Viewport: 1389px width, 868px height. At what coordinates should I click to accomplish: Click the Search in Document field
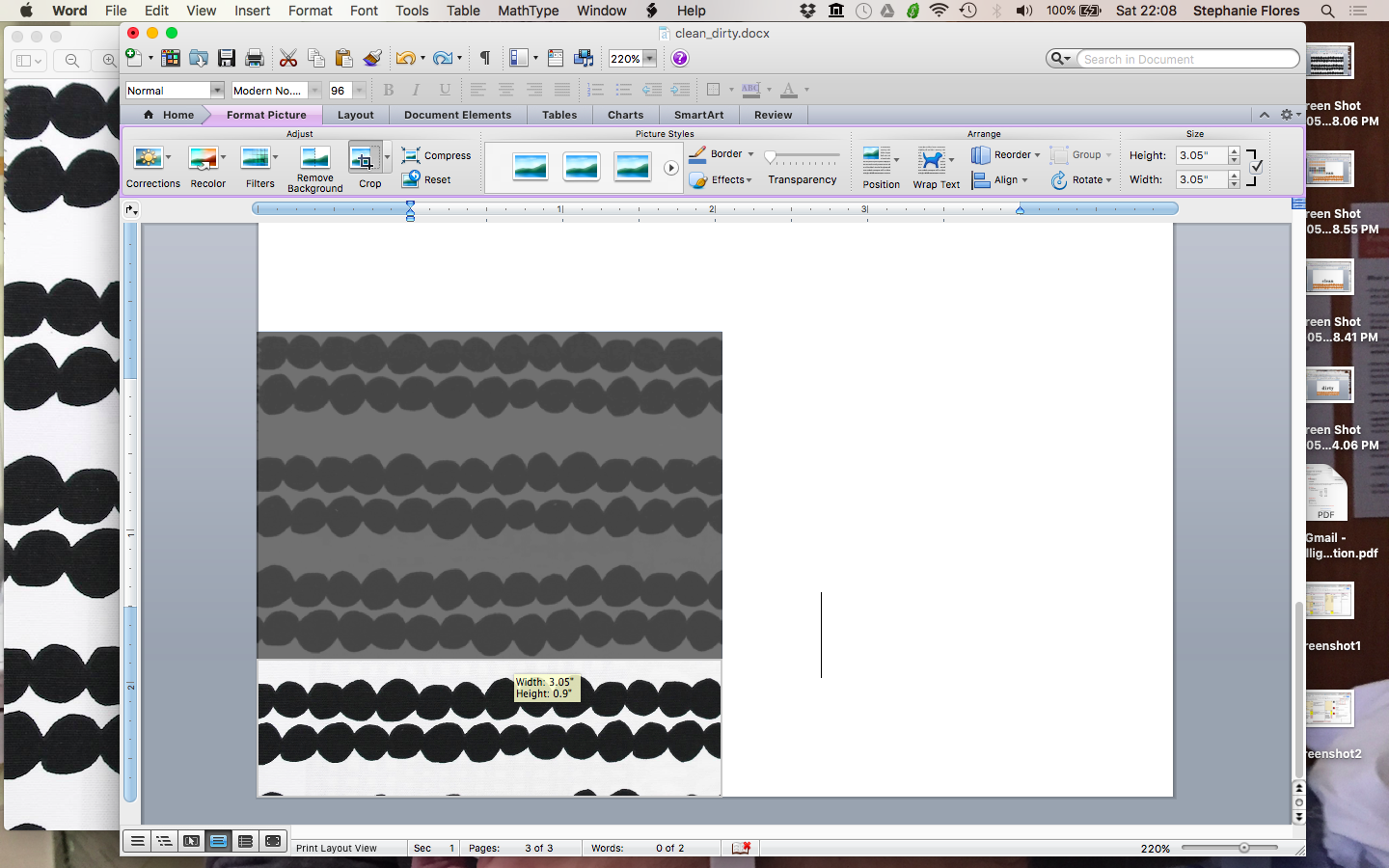click(1188, 59)
